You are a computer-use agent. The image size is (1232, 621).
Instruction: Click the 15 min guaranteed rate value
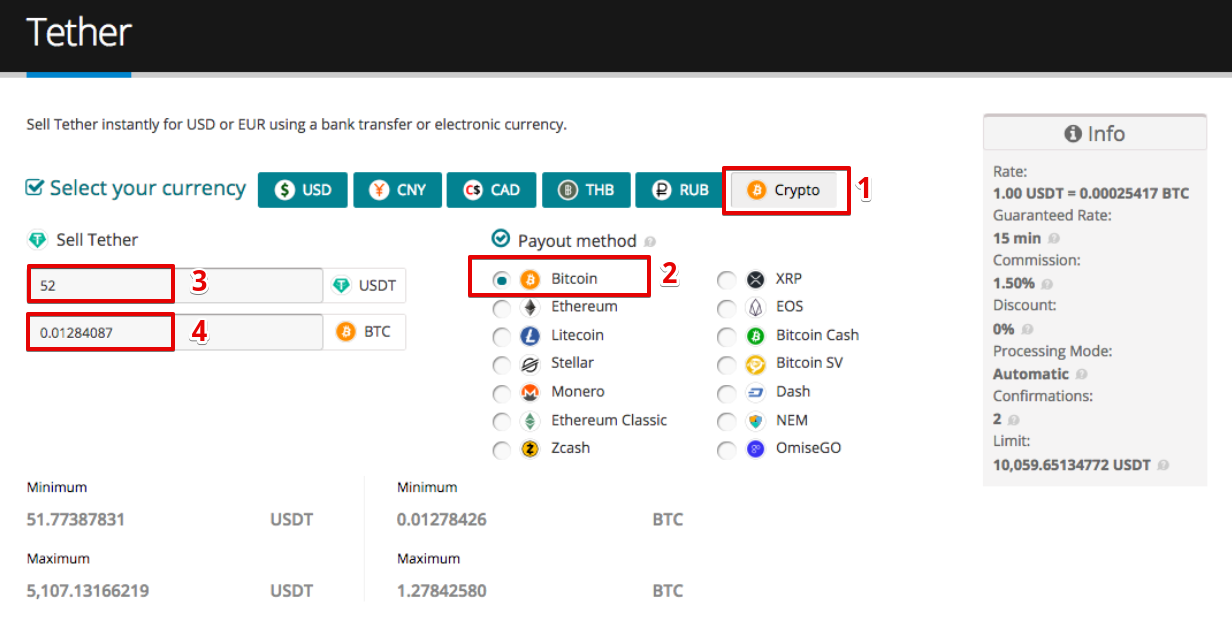pyautogui.click(x=1015, y=238)
